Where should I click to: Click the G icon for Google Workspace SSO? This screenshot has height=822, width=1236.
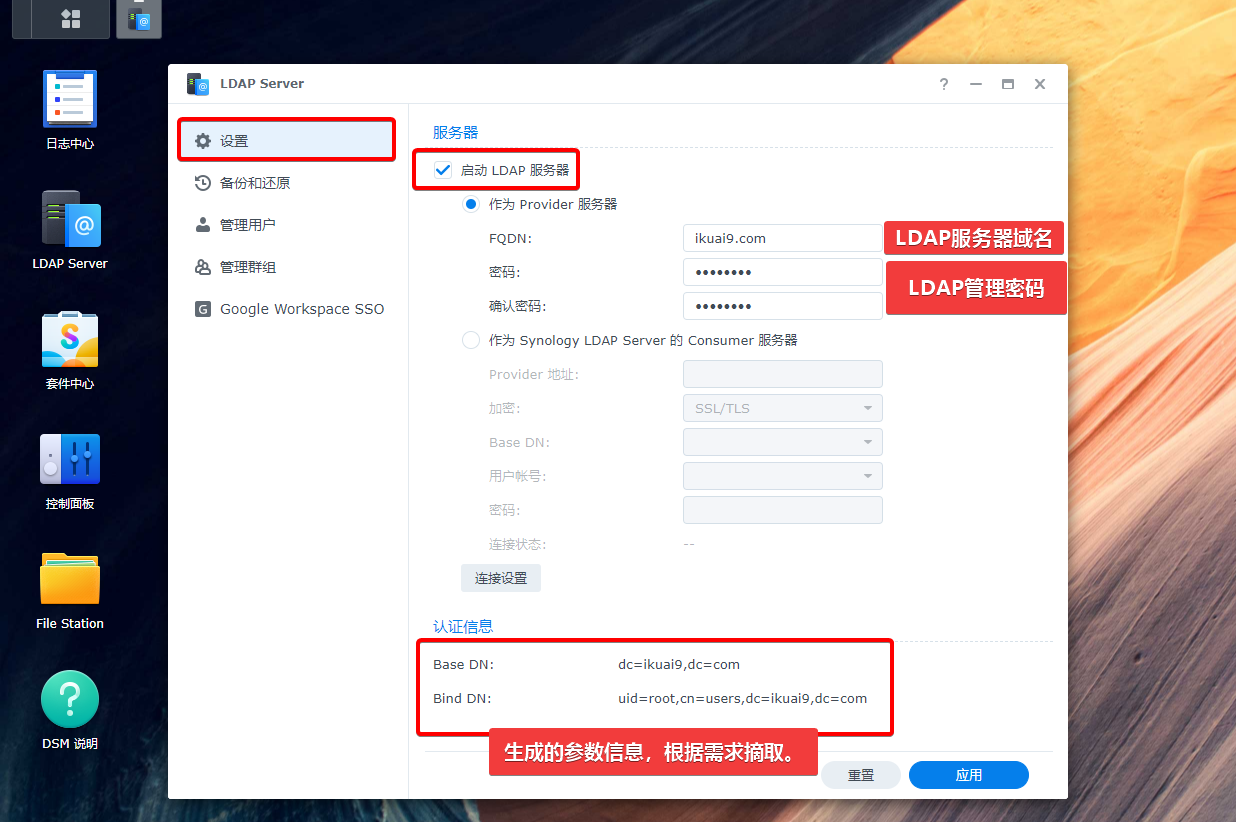pyautogui.click(x=203, y=309)
